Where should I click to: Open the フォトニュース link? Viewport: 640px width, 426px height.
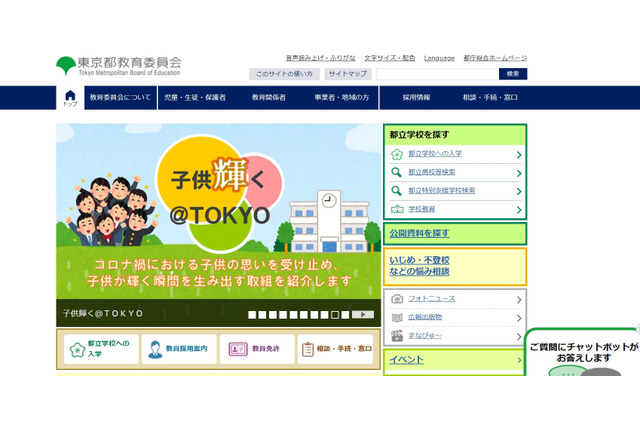tap(432, 299)
